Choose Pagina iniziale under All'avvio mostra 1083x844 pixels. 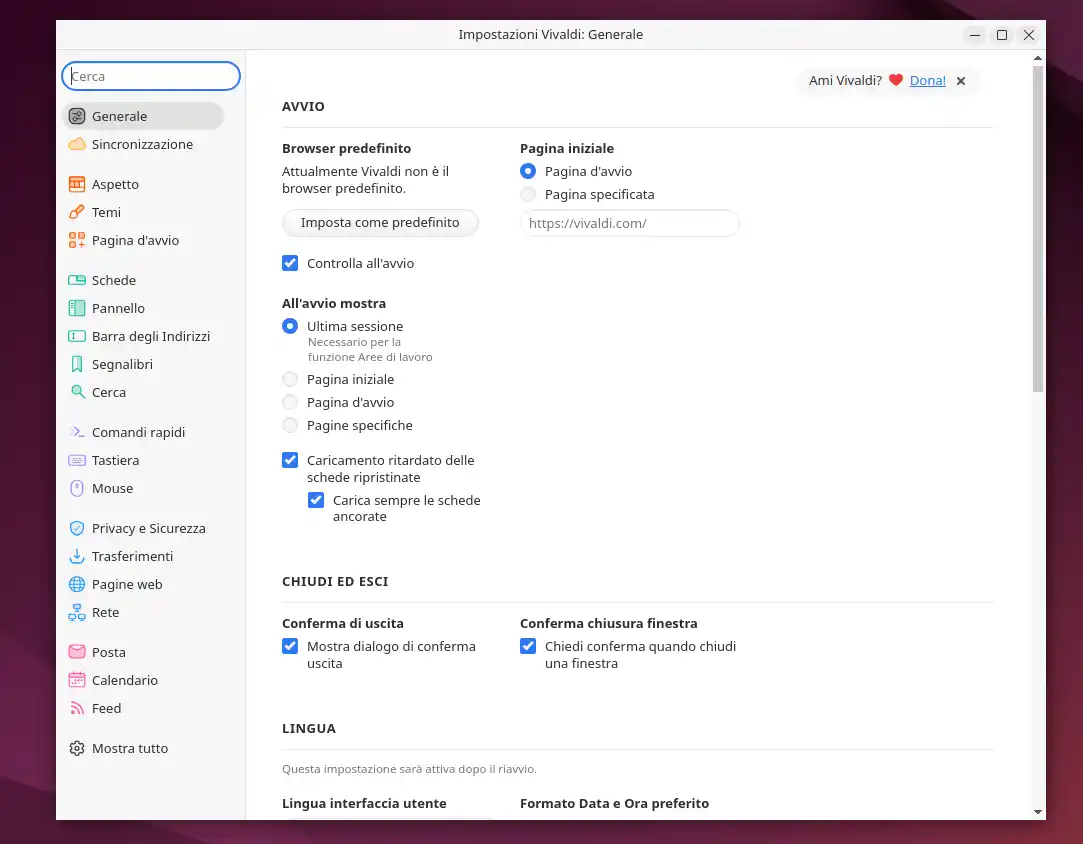[x=290, y=379]
